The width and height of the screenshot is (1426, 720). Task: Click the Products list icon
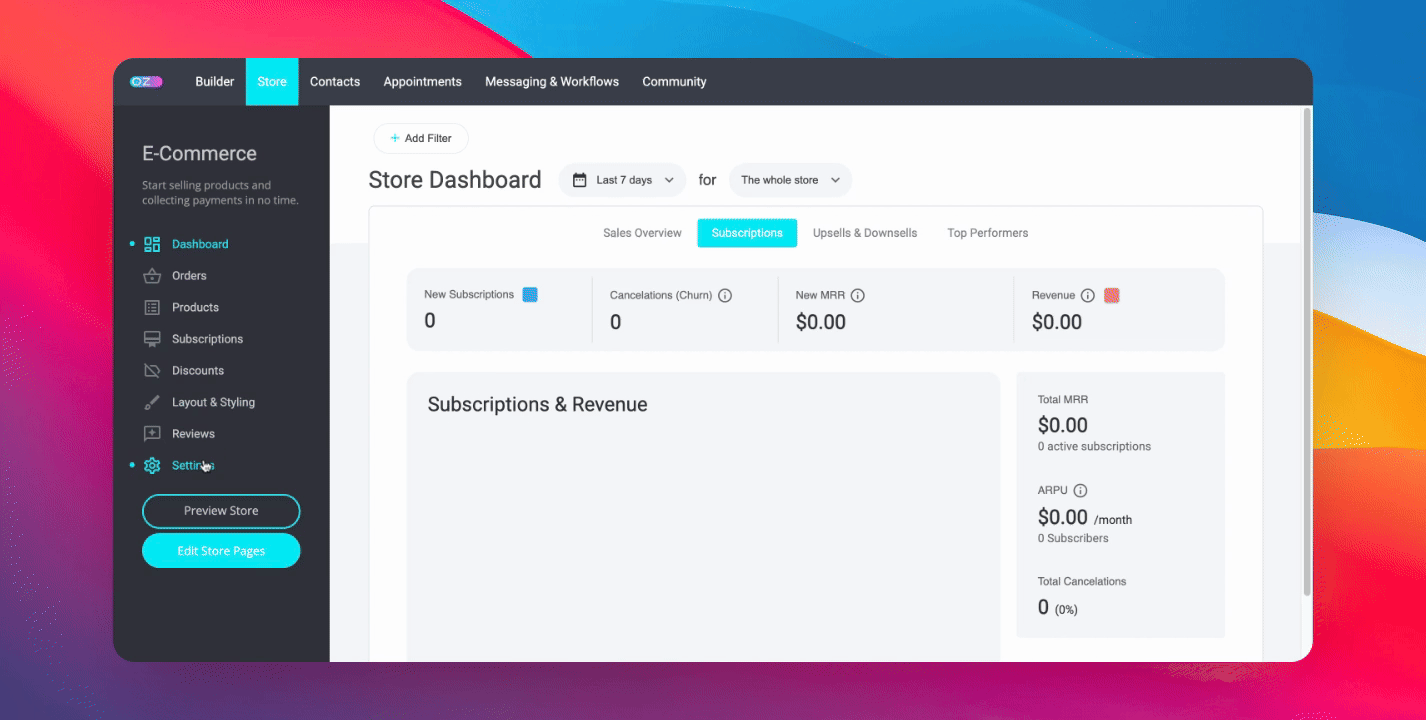pyautogui.click(x=152, y=307)
